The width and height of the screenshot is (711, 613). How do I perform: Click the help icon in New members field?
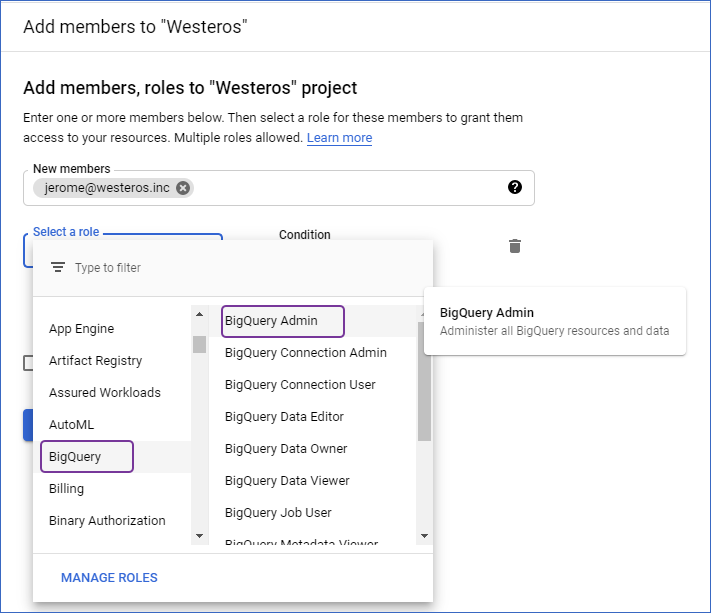pos(515,187)
